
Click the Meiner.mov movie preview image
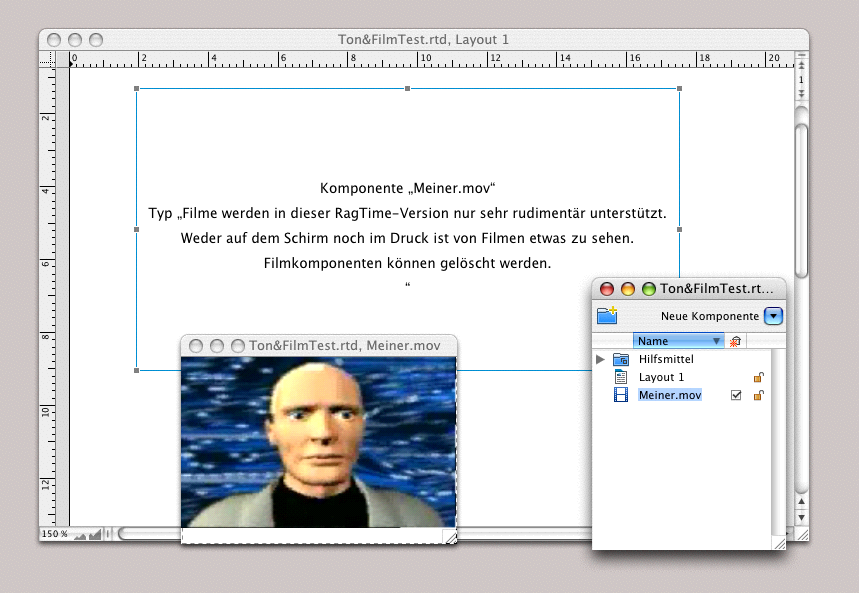coord(318,442)
